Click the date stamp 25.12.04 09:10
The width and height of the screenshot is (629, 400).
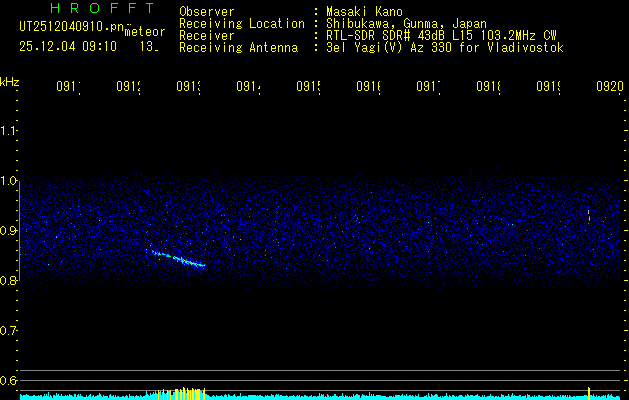pyautogui.click(x=68, y=47)
